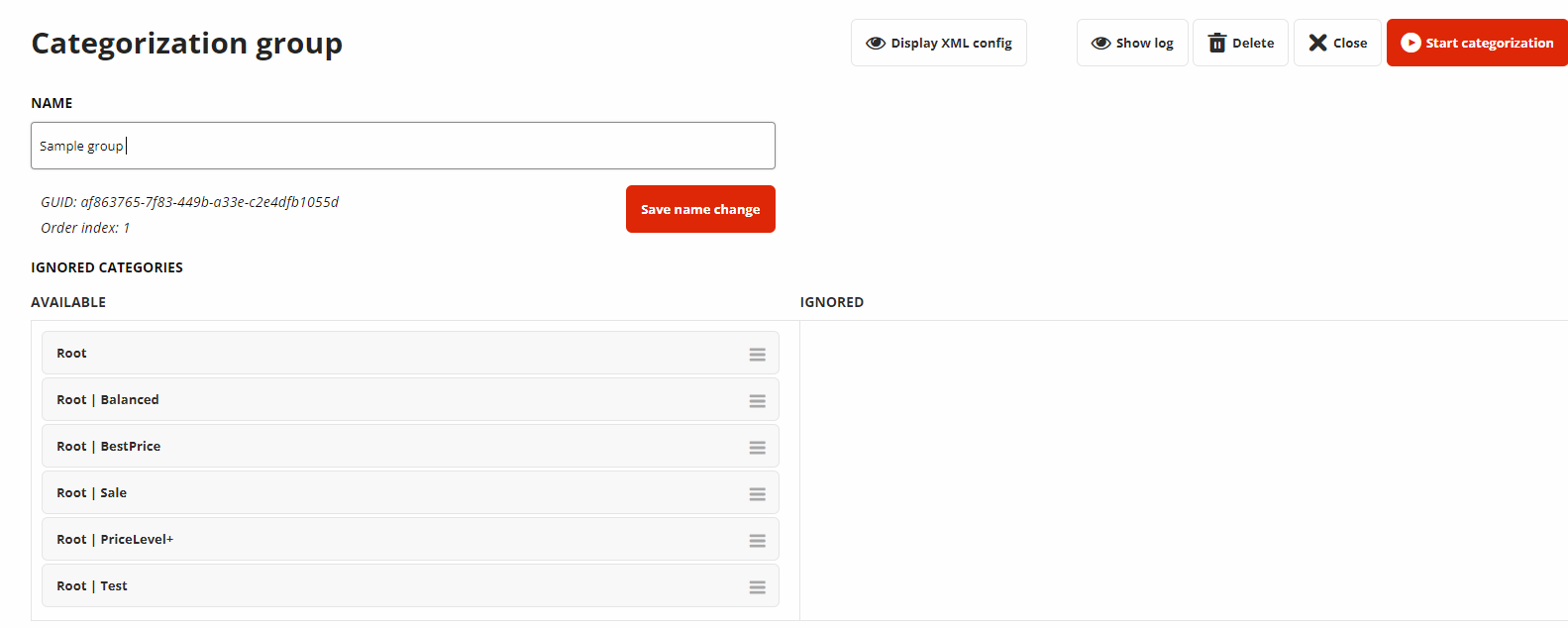The image size is (1568, 628).
Task: Select the Root | Balanced category item
Action: (x=410, y=399)
